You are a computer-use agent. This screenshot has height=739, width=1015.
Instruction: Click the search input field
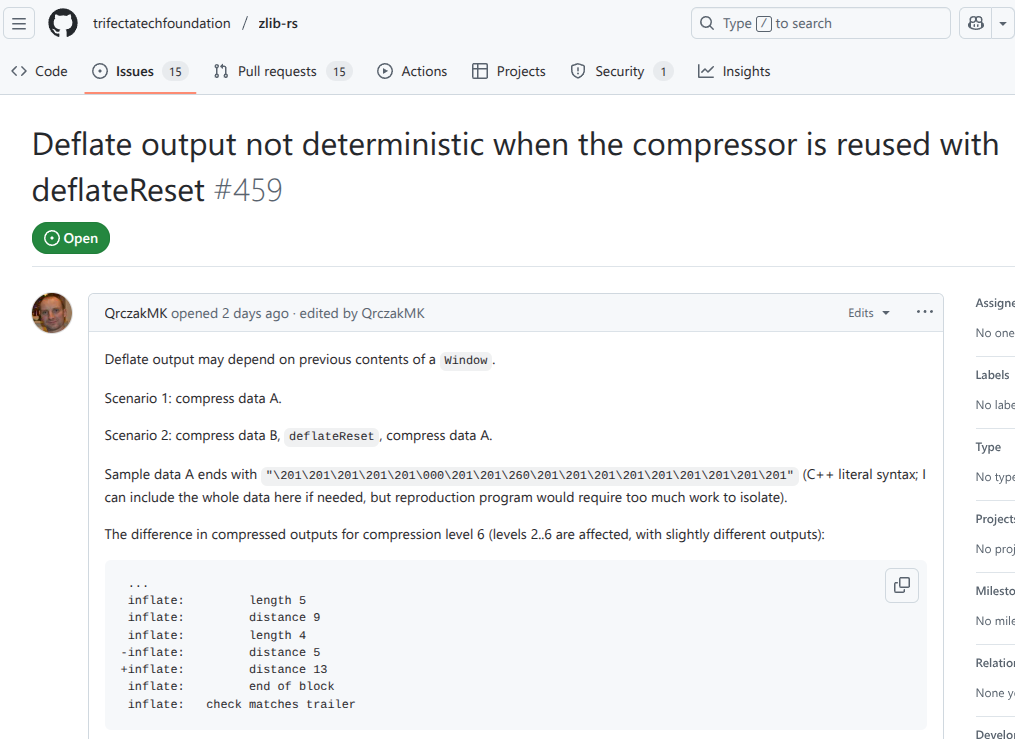click(820, 23)
